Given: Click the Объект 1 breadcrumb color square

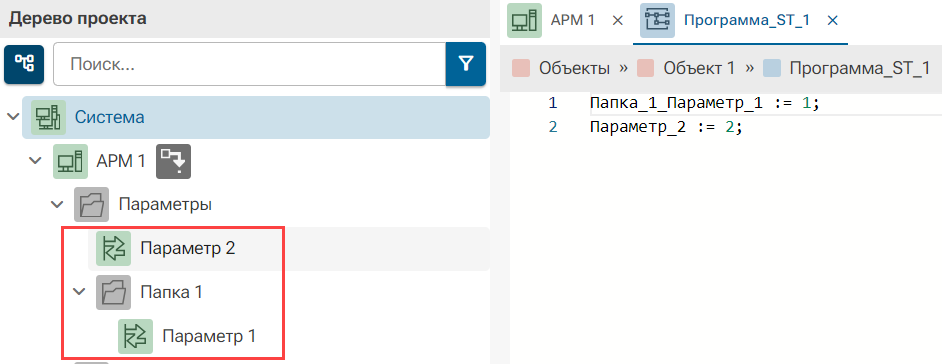Looking at the screenshot, I should (x=646, y=68).
